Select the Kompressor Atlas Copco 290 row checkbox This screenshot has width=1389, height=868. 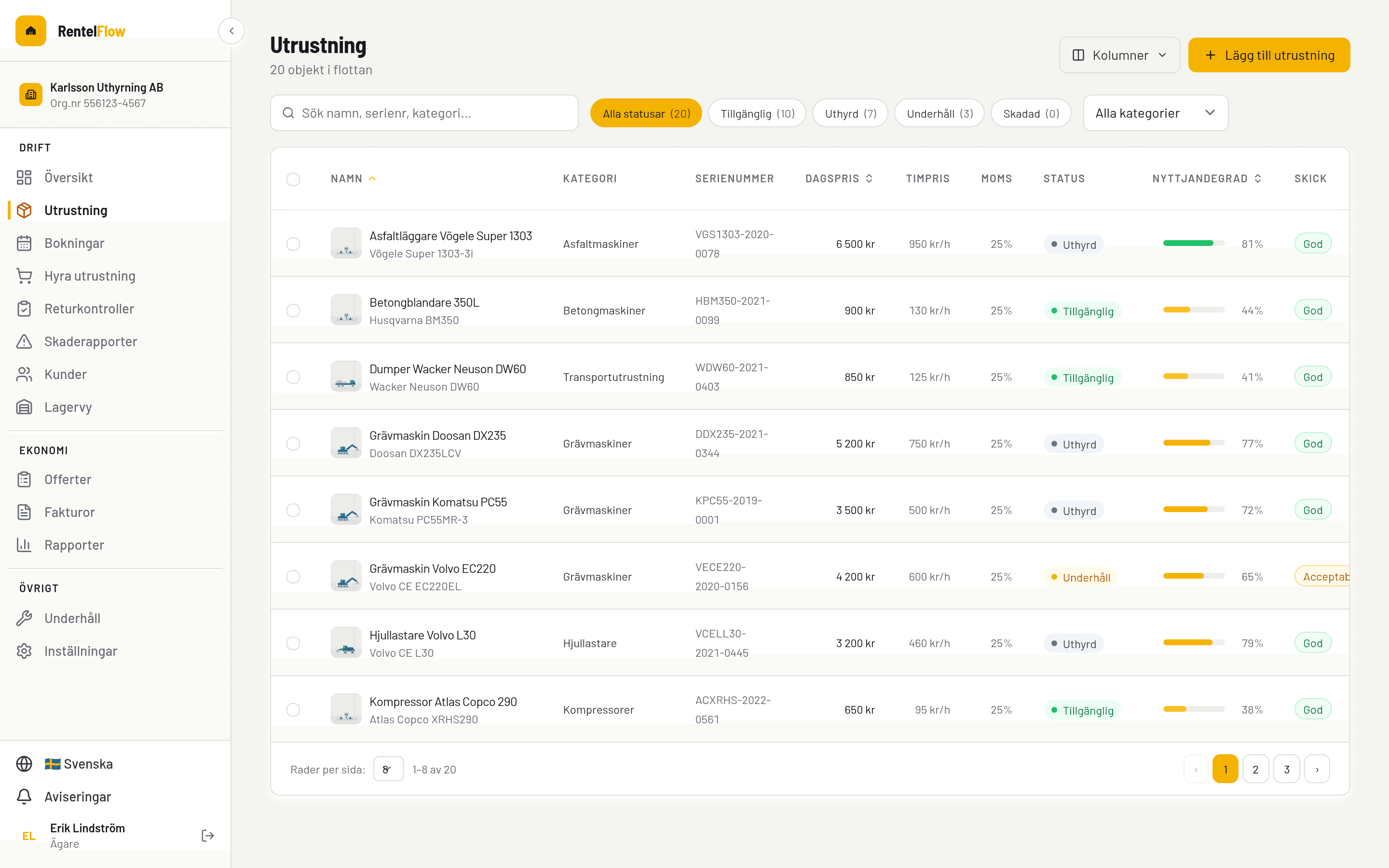(293, 709)
